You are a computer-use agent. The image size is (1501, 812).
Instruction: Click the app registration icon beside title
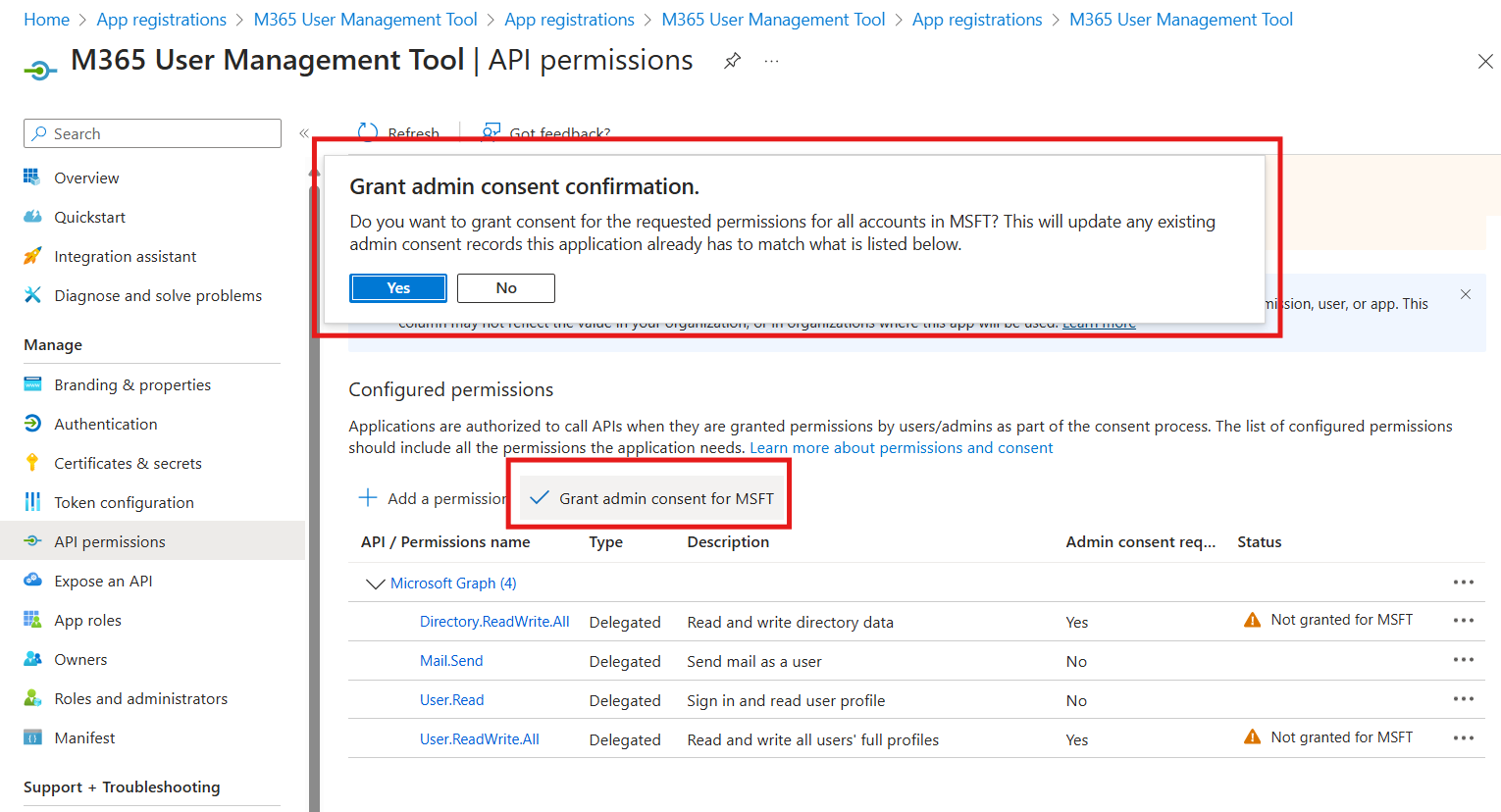click(40, 70)
